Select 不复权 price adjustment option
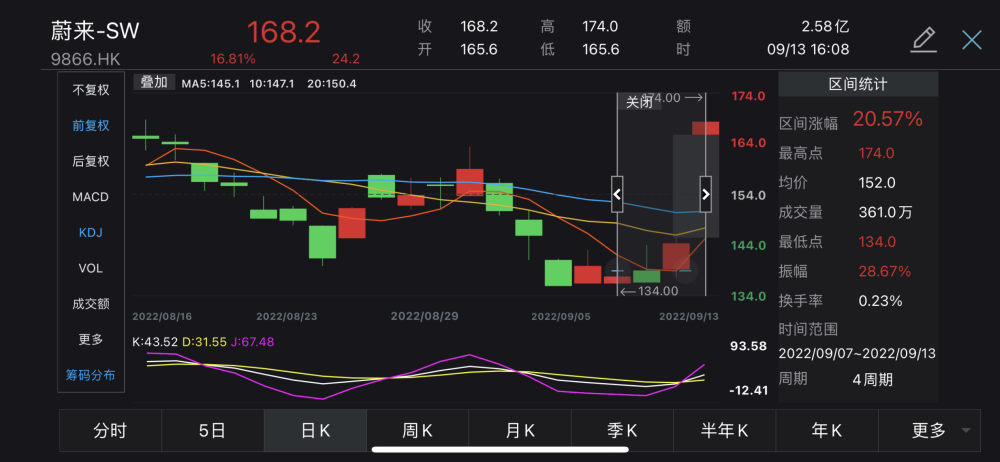The image size is (1000, 462). tap(91, 90)
